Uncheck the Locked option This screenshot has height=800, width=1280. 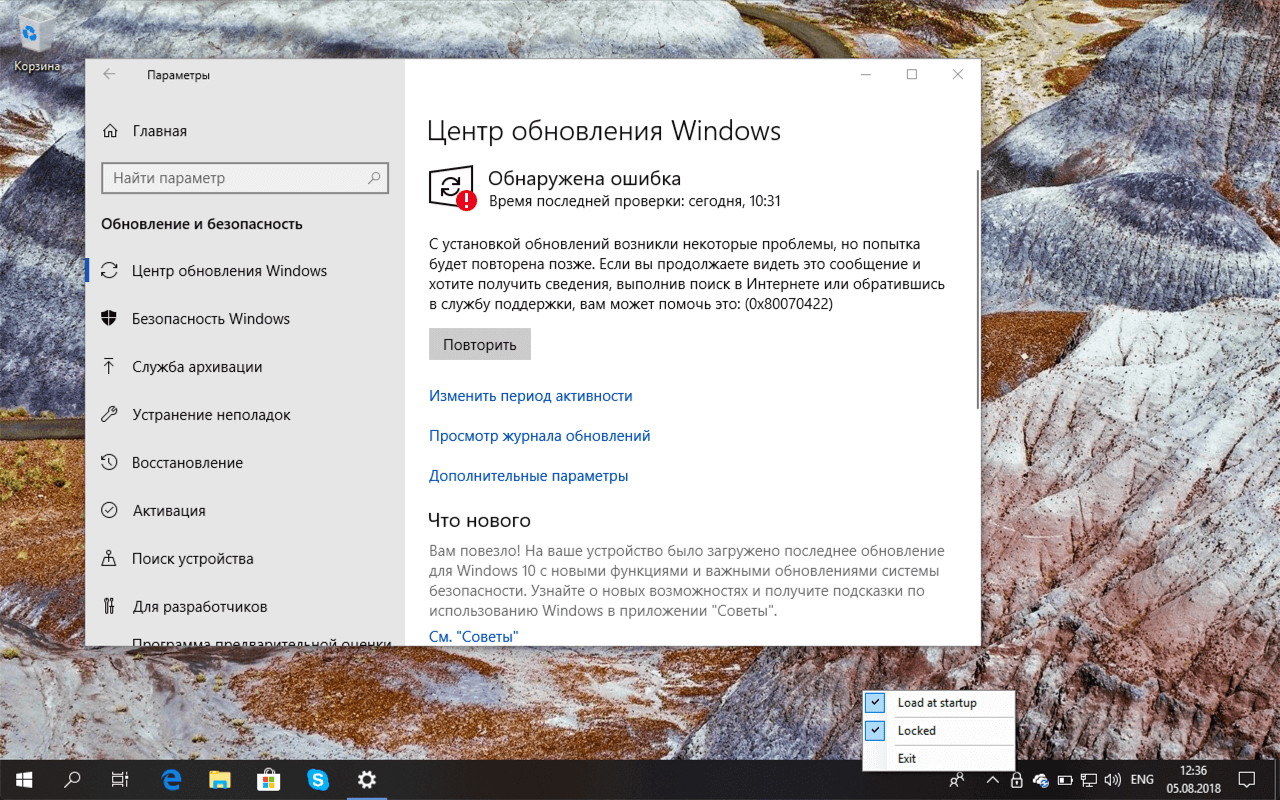[x=875, y=731]
